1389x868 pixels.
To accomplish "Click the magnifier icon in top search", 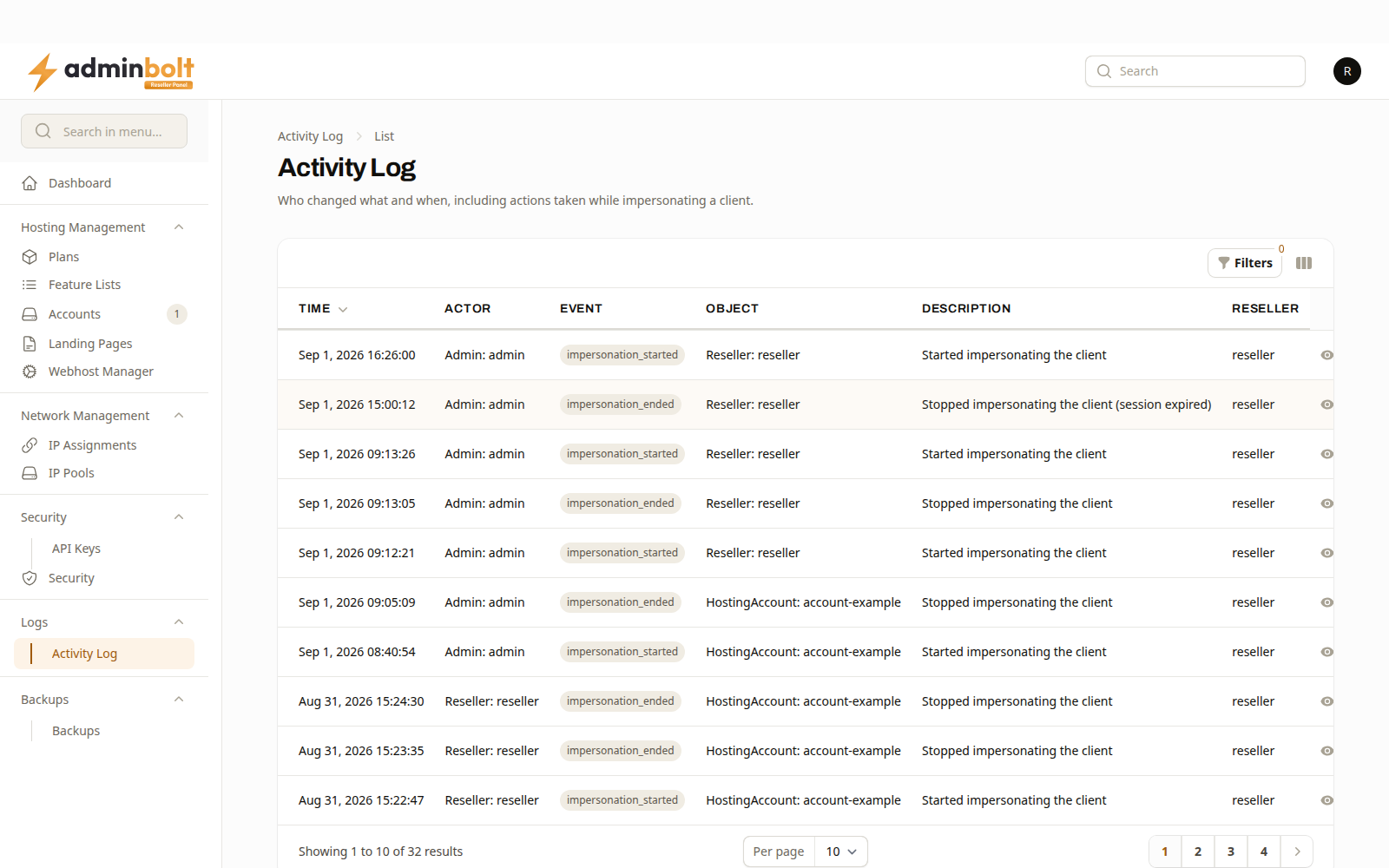I will [x=1104, y=71].
